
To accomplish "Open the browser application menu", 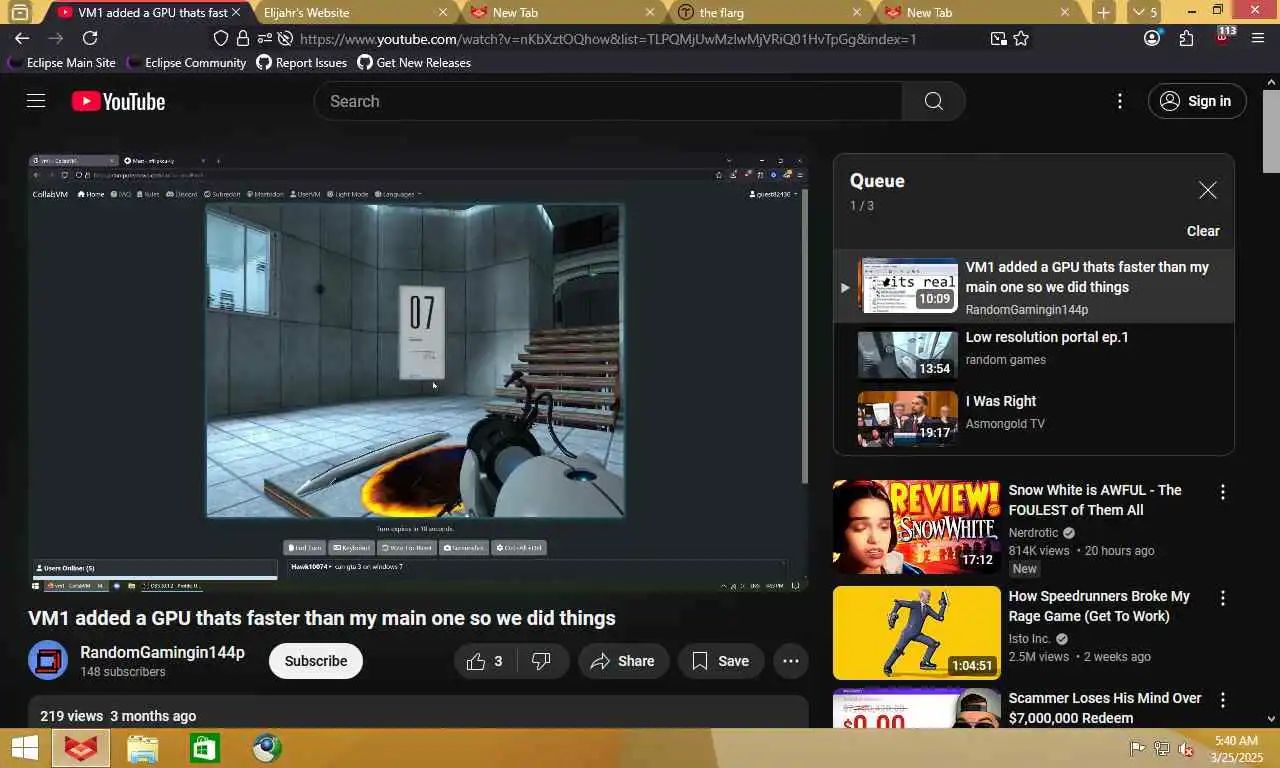I will (1259, 38).
